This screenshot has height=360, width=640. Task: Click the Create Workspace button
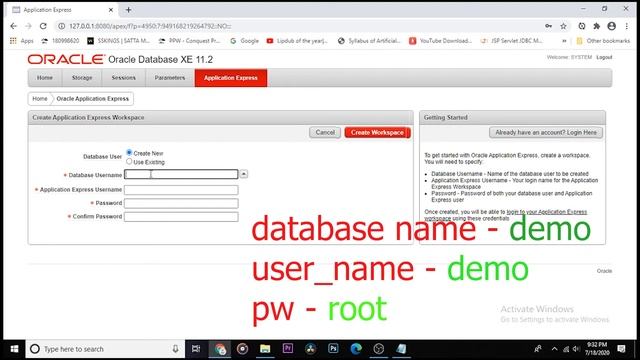pos(377,133)
